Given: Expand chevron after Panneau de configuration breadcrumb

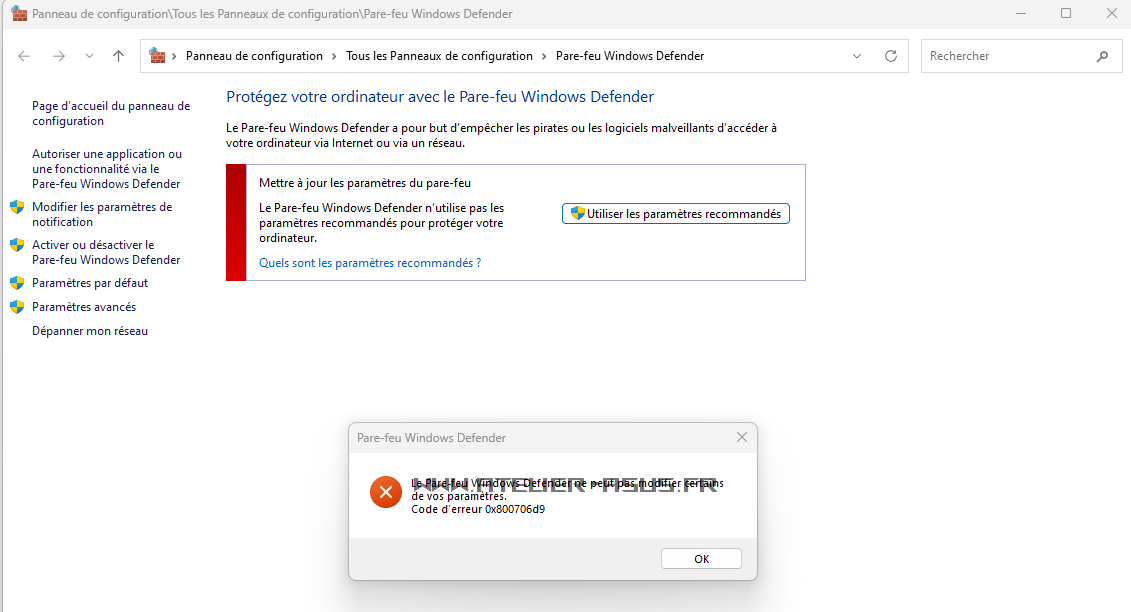Looking at the screenshot, I should 335,57.
